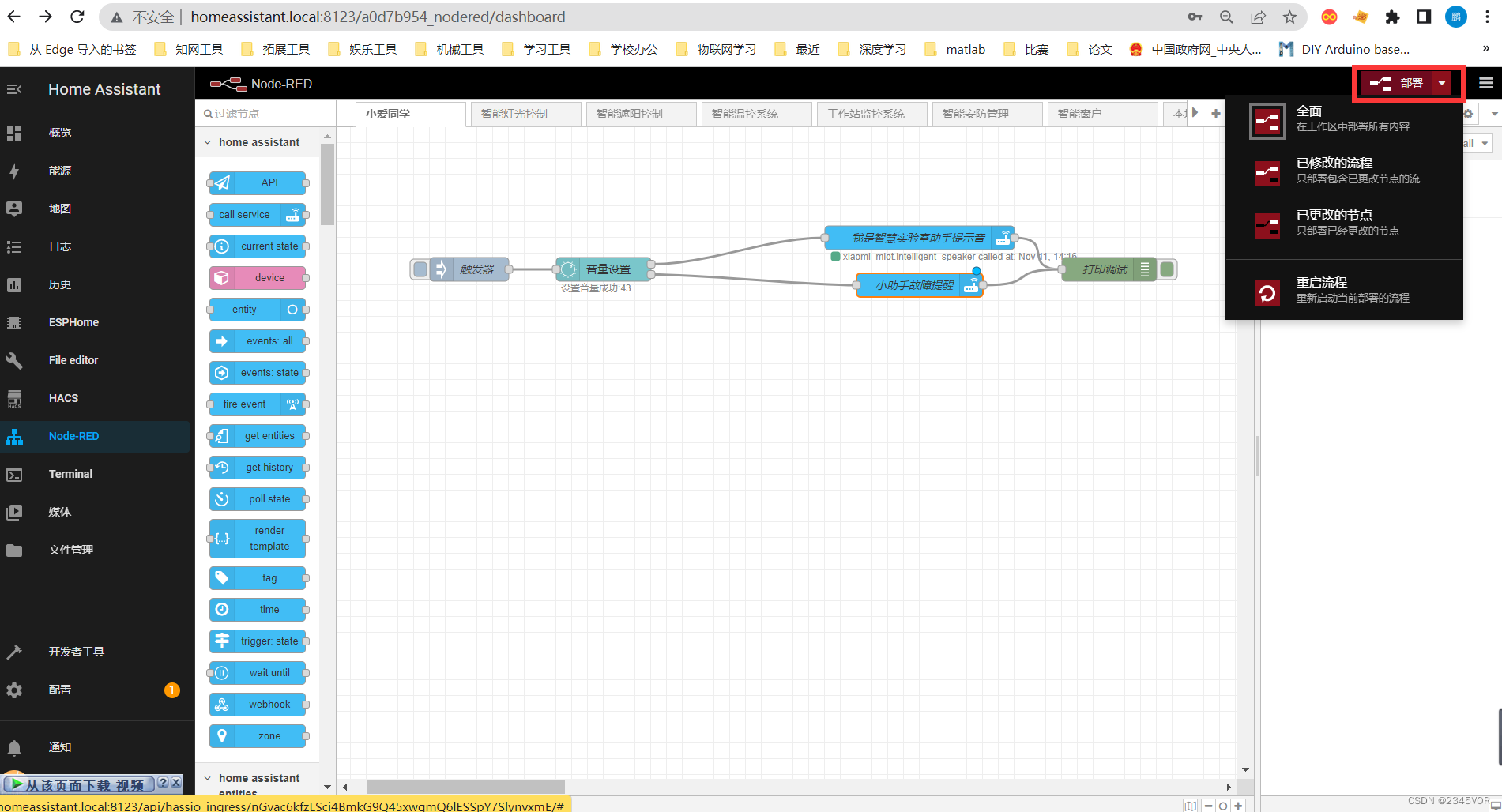This screenshot has width=1502, height=812.
Task: Select the trigger: state palette node
Action: pos(258,641)
